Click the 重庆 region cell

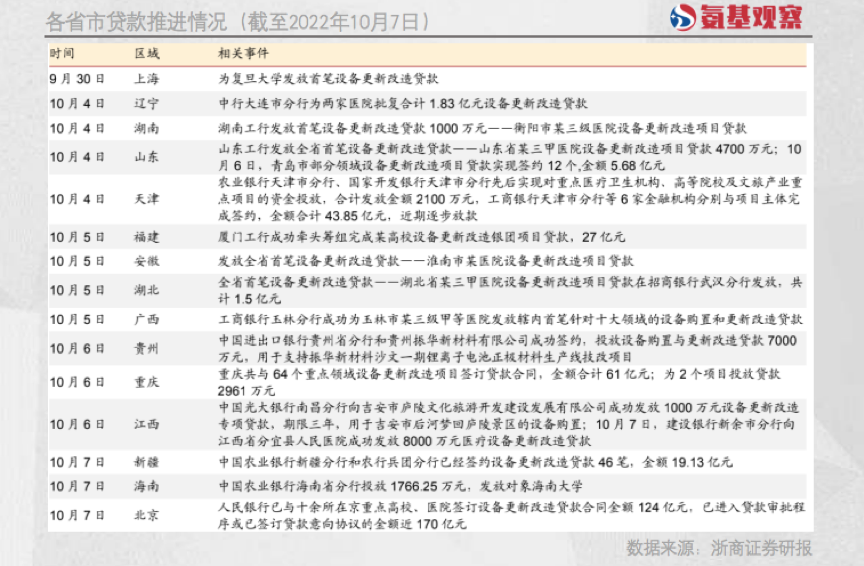(146, 382)
